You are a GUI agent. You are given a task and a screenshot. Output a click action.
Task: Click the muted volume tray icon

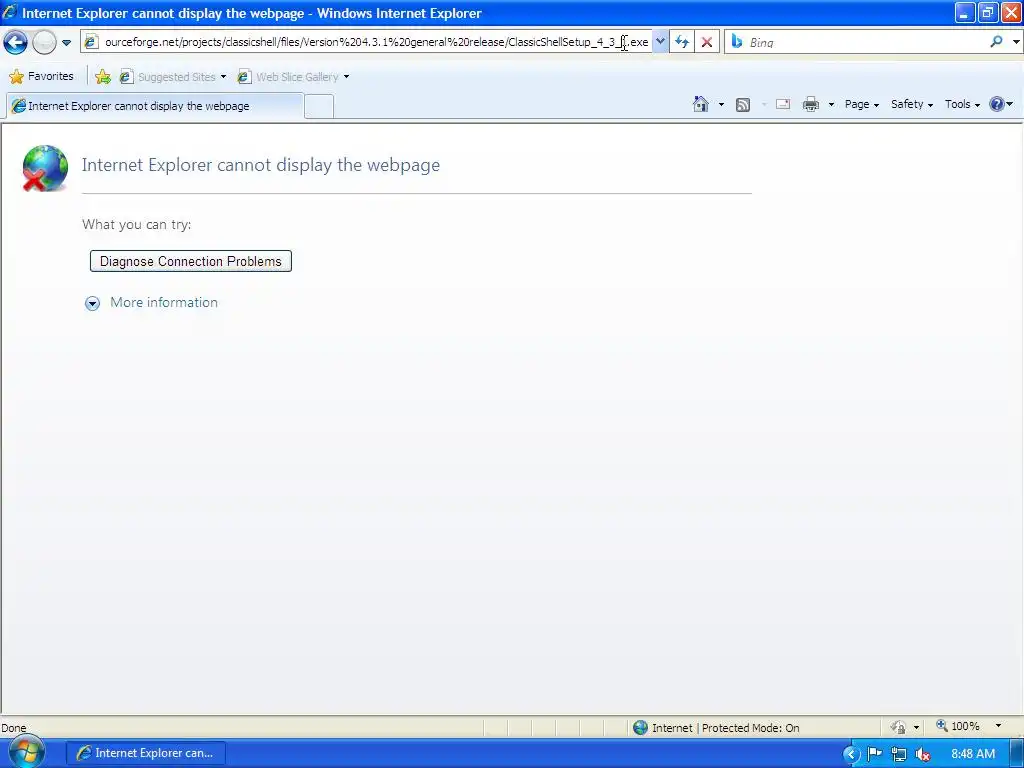[923, 754]
